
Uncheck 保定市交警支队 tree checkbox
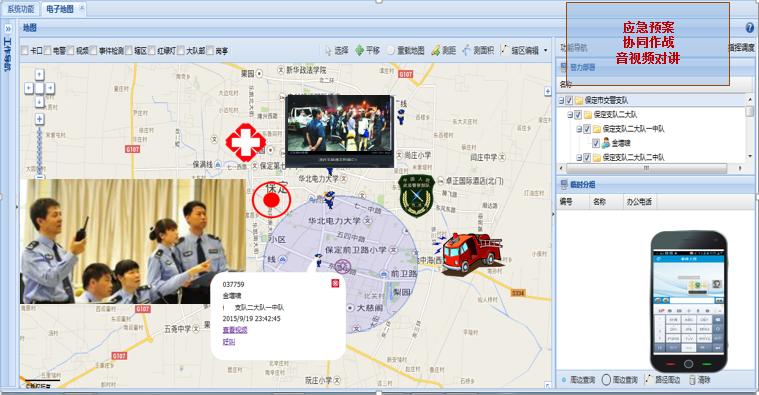pos(569,100)
